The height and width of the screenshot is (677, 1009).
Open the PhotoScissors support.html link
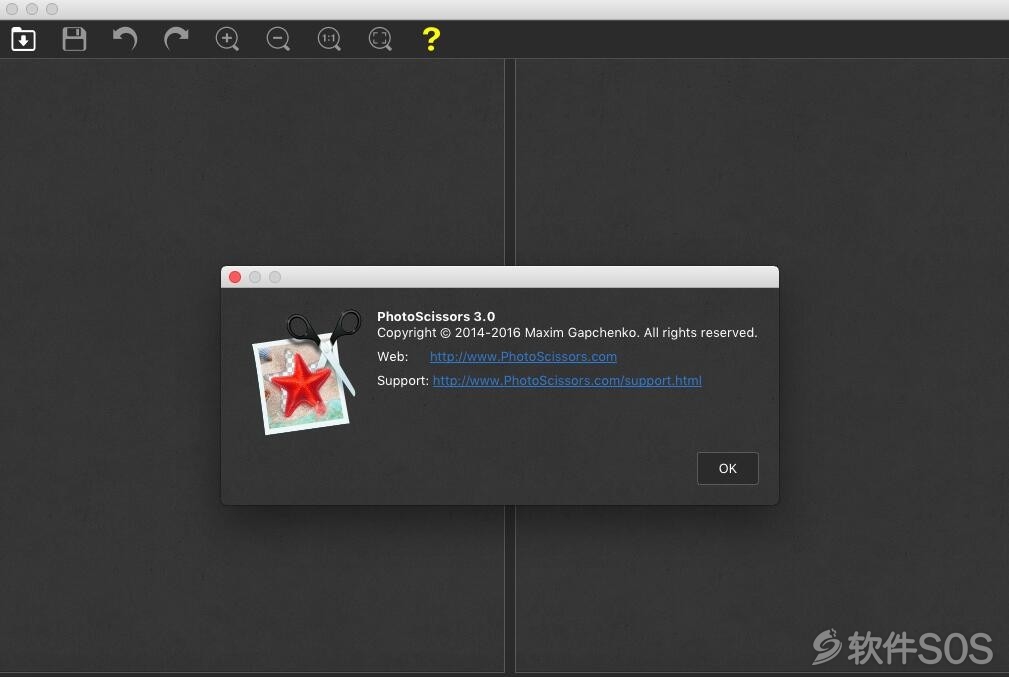[x=567, y=380]
